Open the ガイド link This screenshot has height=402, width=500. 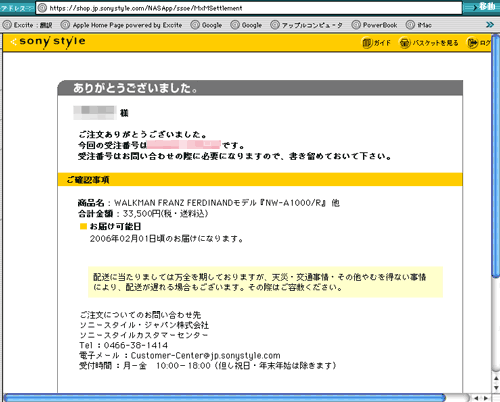pyautogui.click(x=382, y=43)
